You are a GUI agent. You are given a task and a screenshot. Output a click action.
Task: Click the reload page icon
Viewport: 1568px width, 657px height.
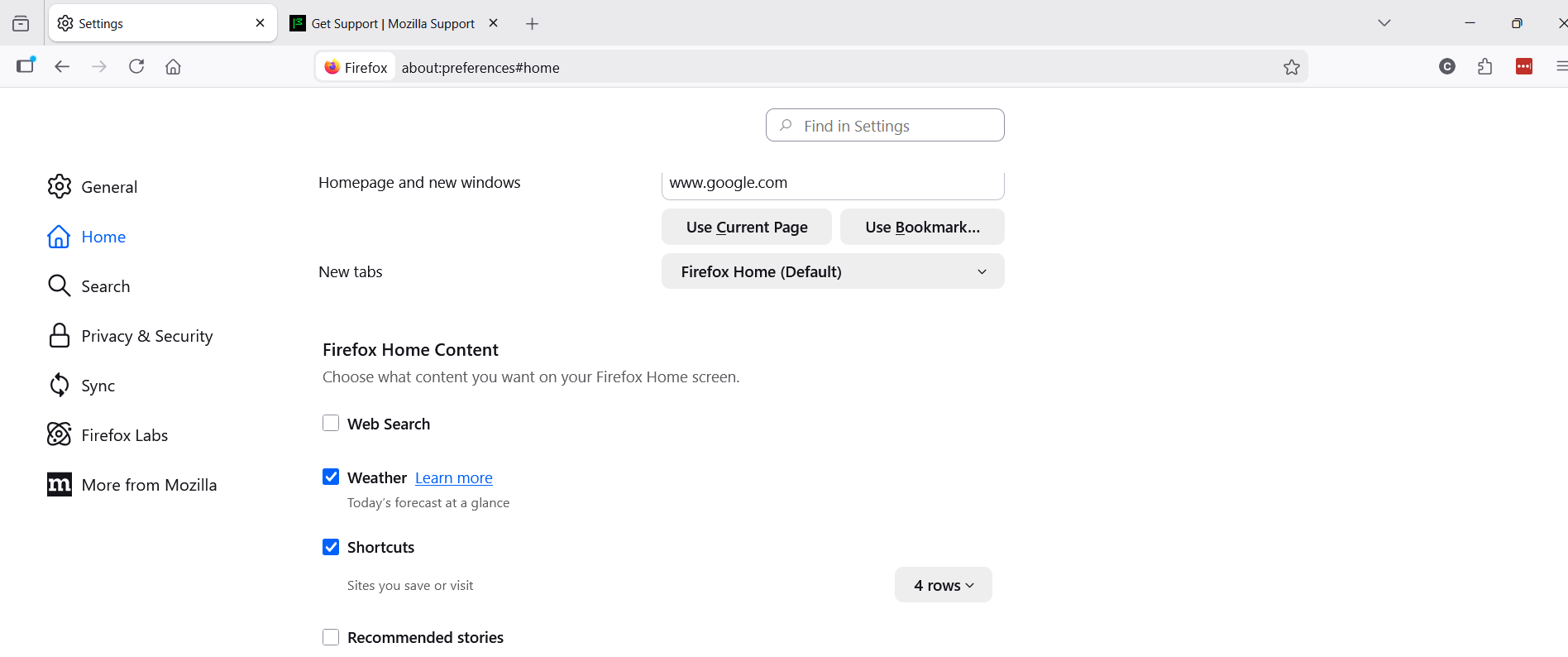tap(136, 66)
